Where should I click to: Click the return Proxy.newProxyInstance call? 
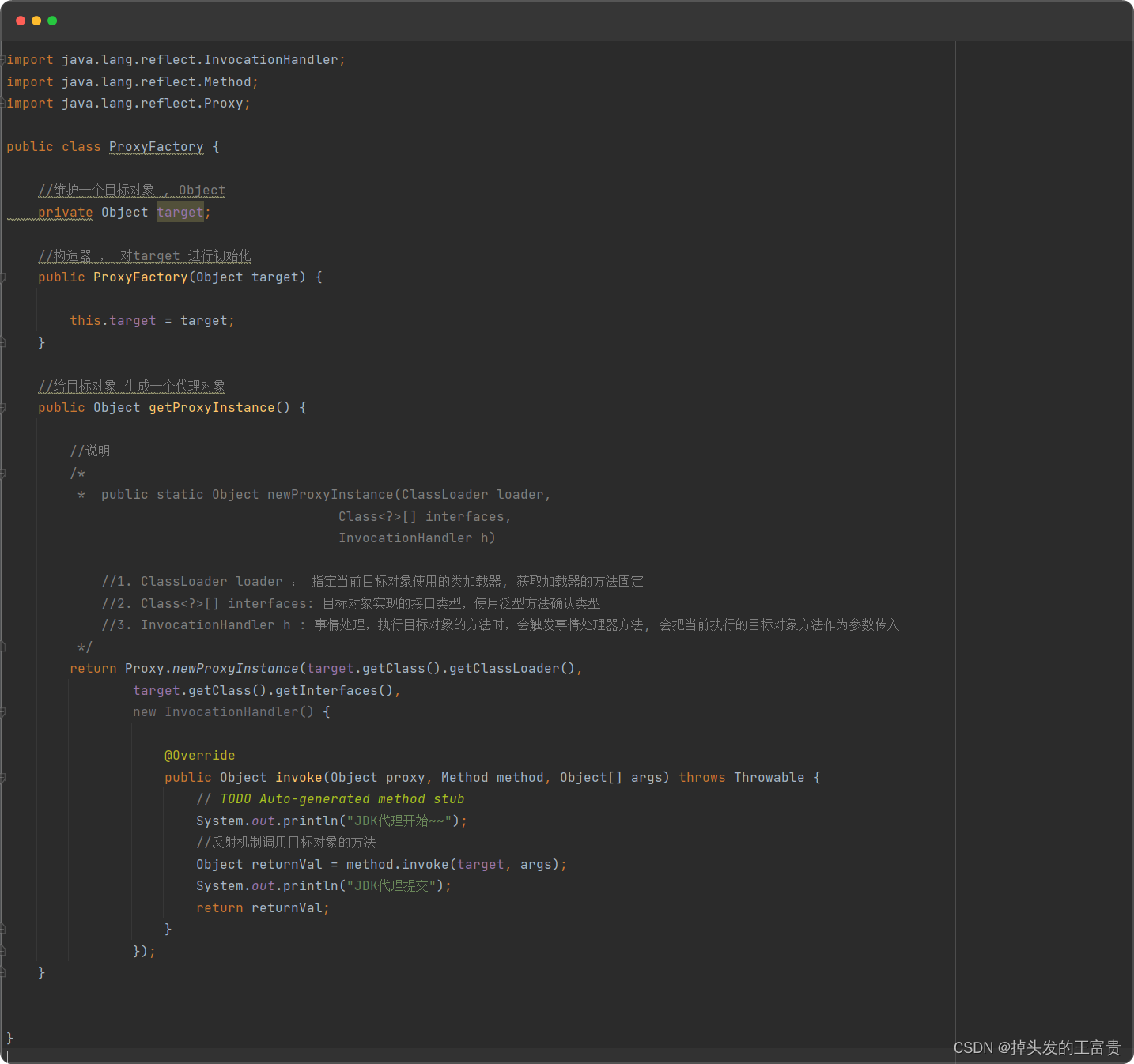(x=326, y=669)
